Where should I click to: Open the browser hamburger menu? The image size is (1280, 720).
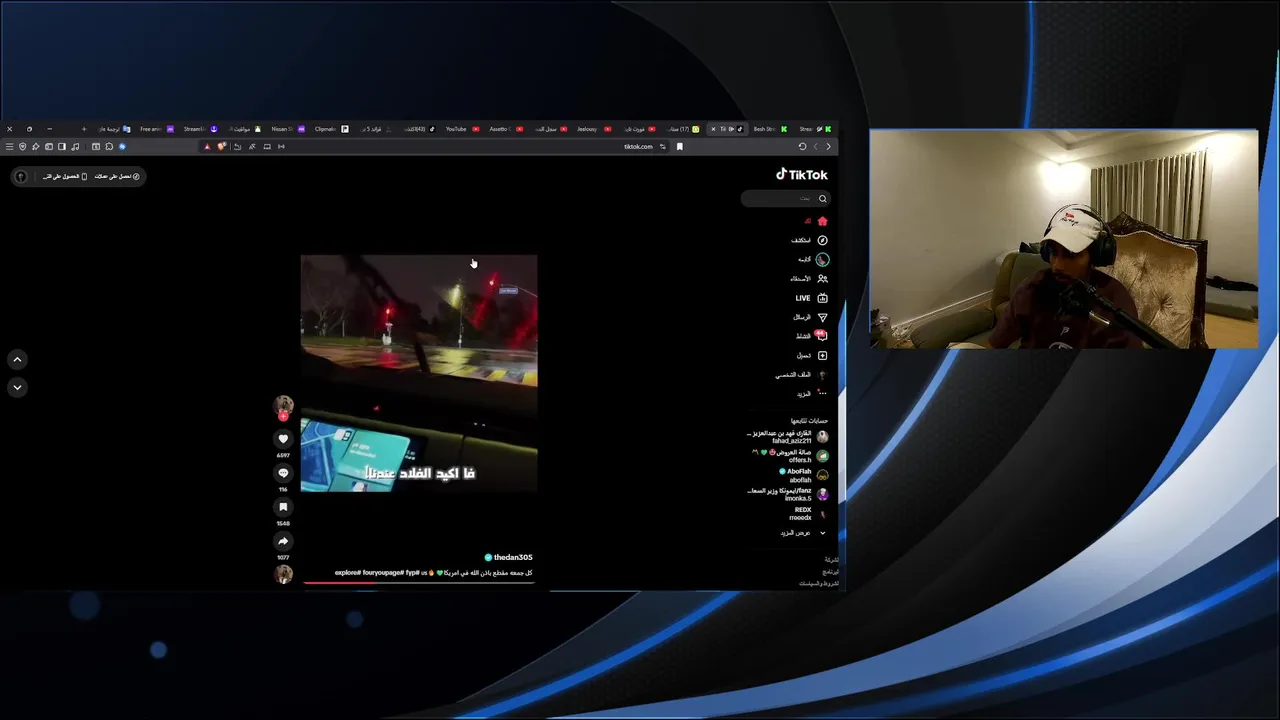pos(9,147)
